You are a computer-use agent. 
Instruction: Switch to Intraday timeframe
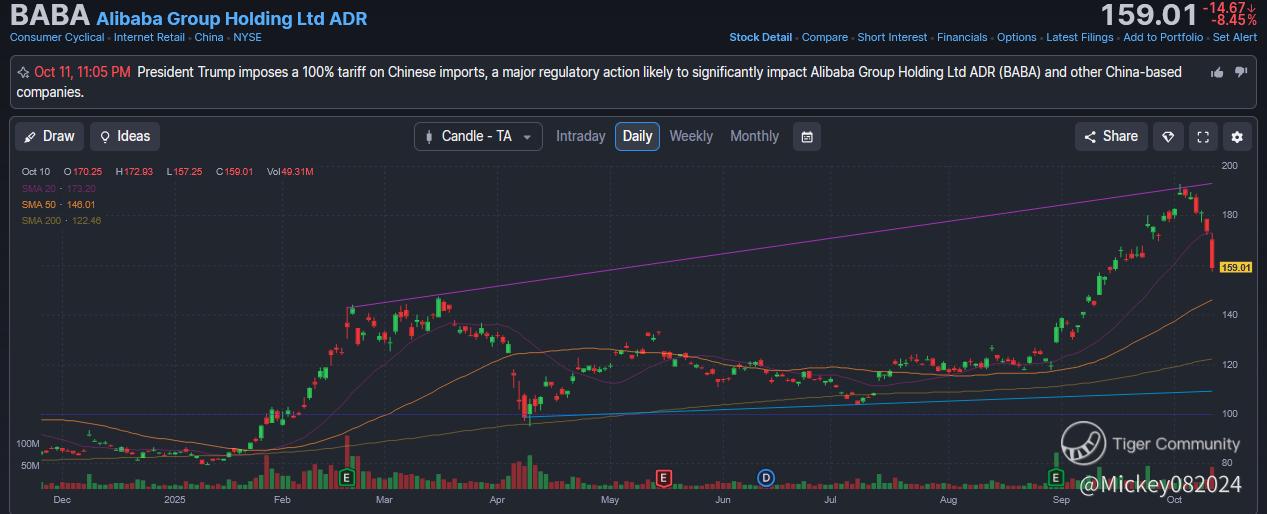tap(581, 136)
